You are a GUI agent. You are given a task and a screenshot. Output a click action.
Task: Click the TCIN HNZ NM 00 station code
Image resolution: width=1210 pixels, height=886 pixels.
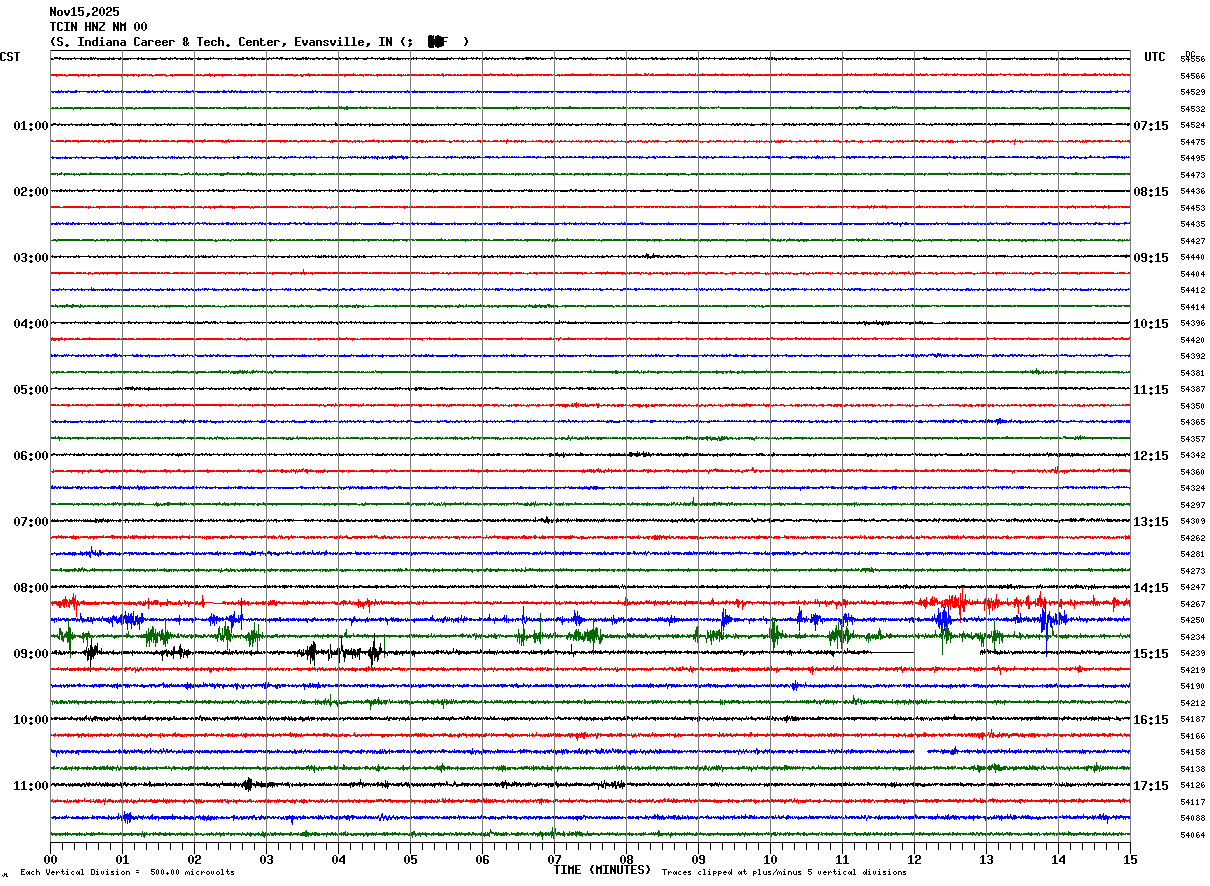coord(98,27)
